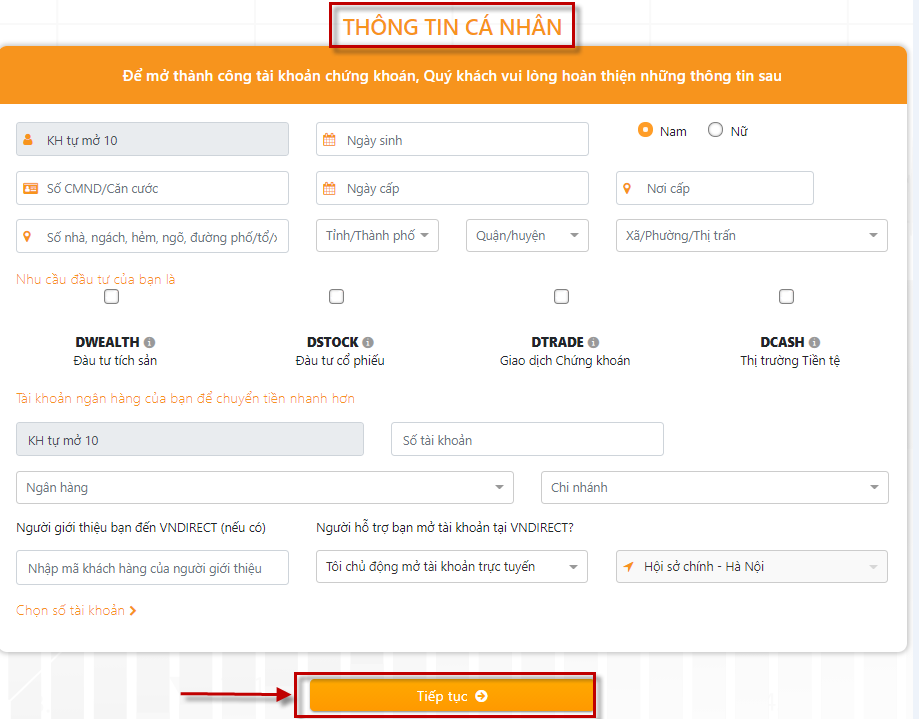Click the info icon next to DCASH

(x=812, y=341)
